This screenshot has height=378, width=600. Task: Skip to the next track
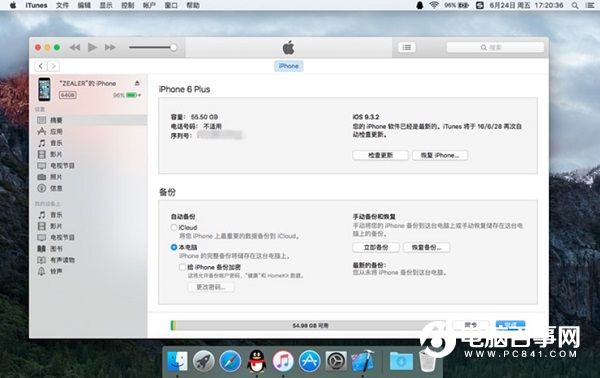click(110, 47)
